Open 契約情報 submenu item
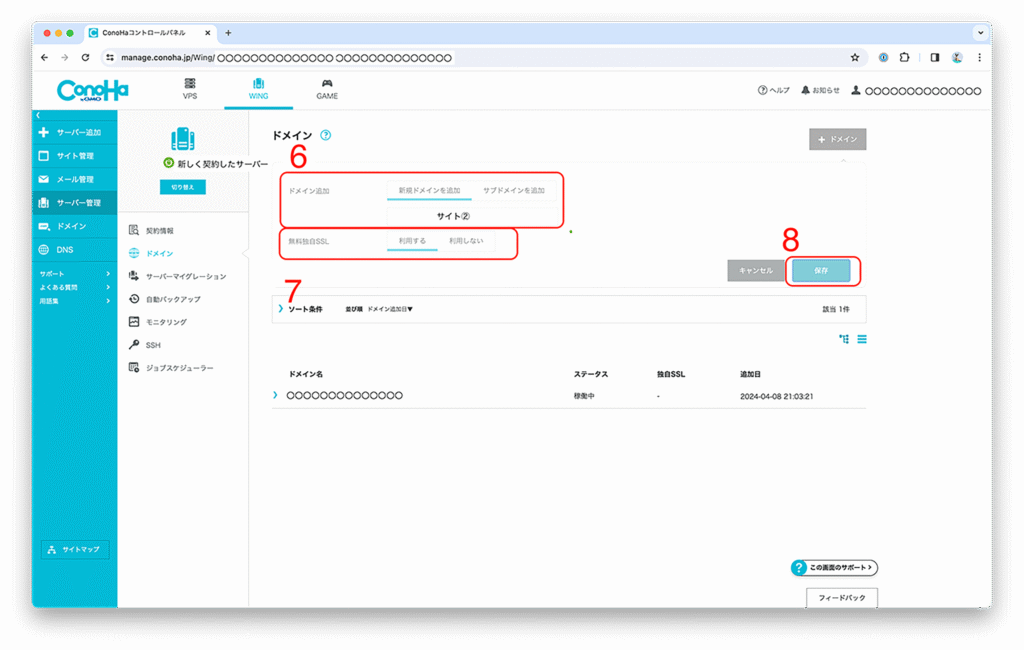 pyautogui.click(x=152, y=230)
